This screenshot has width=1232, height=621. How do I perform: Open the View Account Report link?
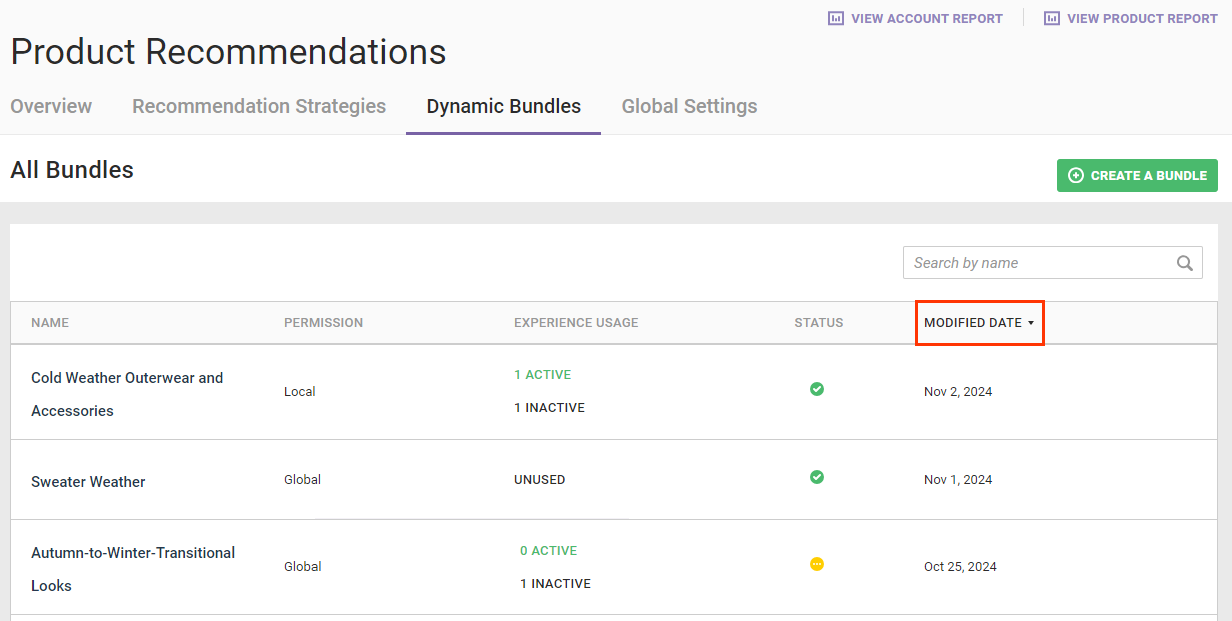(x=926, y=18)
